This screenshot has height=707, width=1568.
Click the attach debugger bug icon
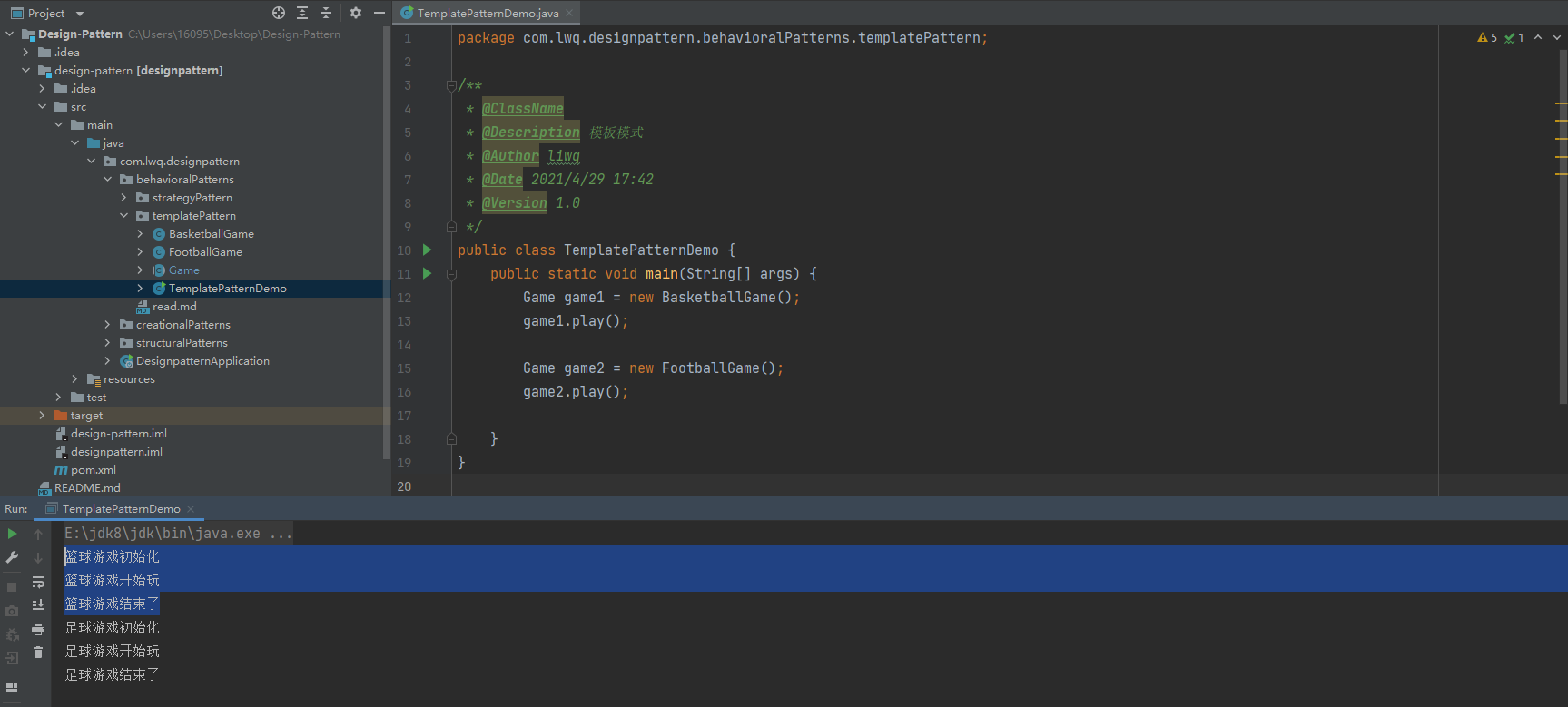tap(12, 634)
